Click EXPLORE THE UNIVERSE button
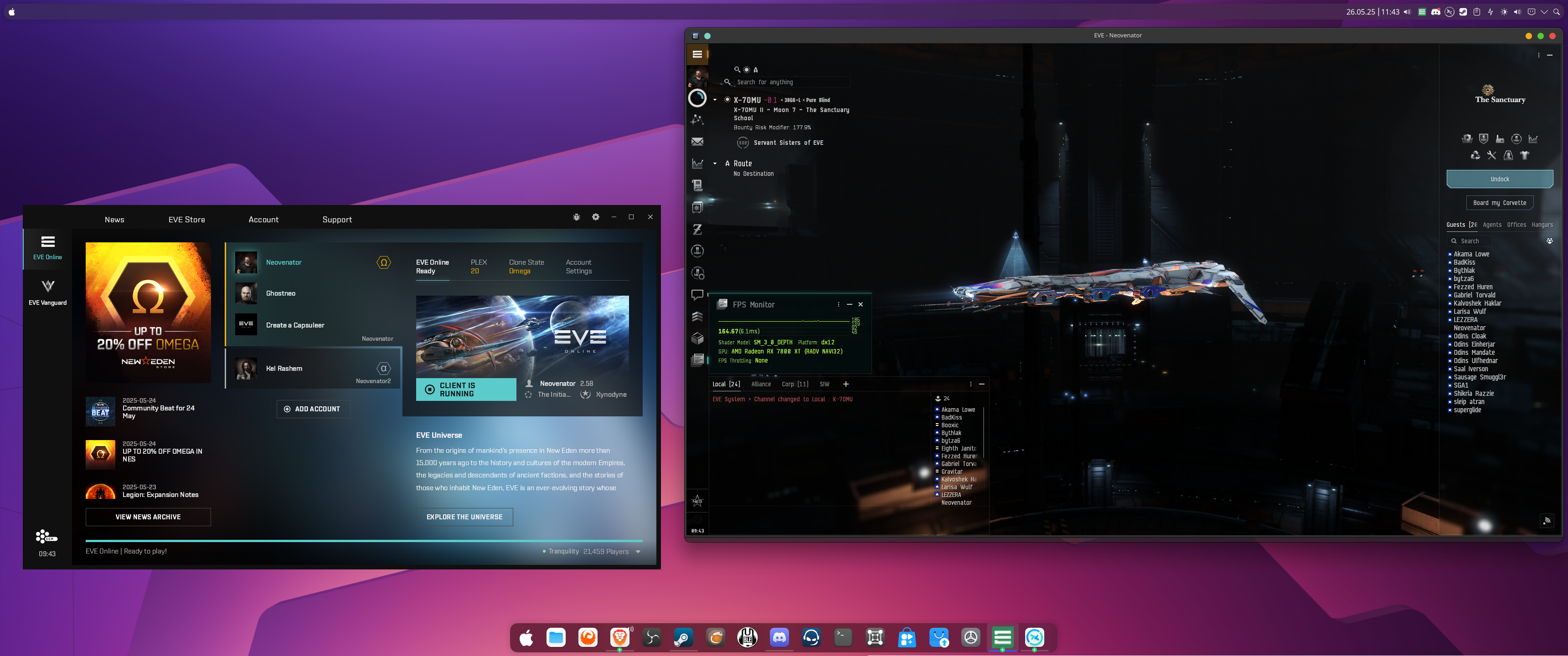Screen dimensions: 1568x656 click(464, 517)
